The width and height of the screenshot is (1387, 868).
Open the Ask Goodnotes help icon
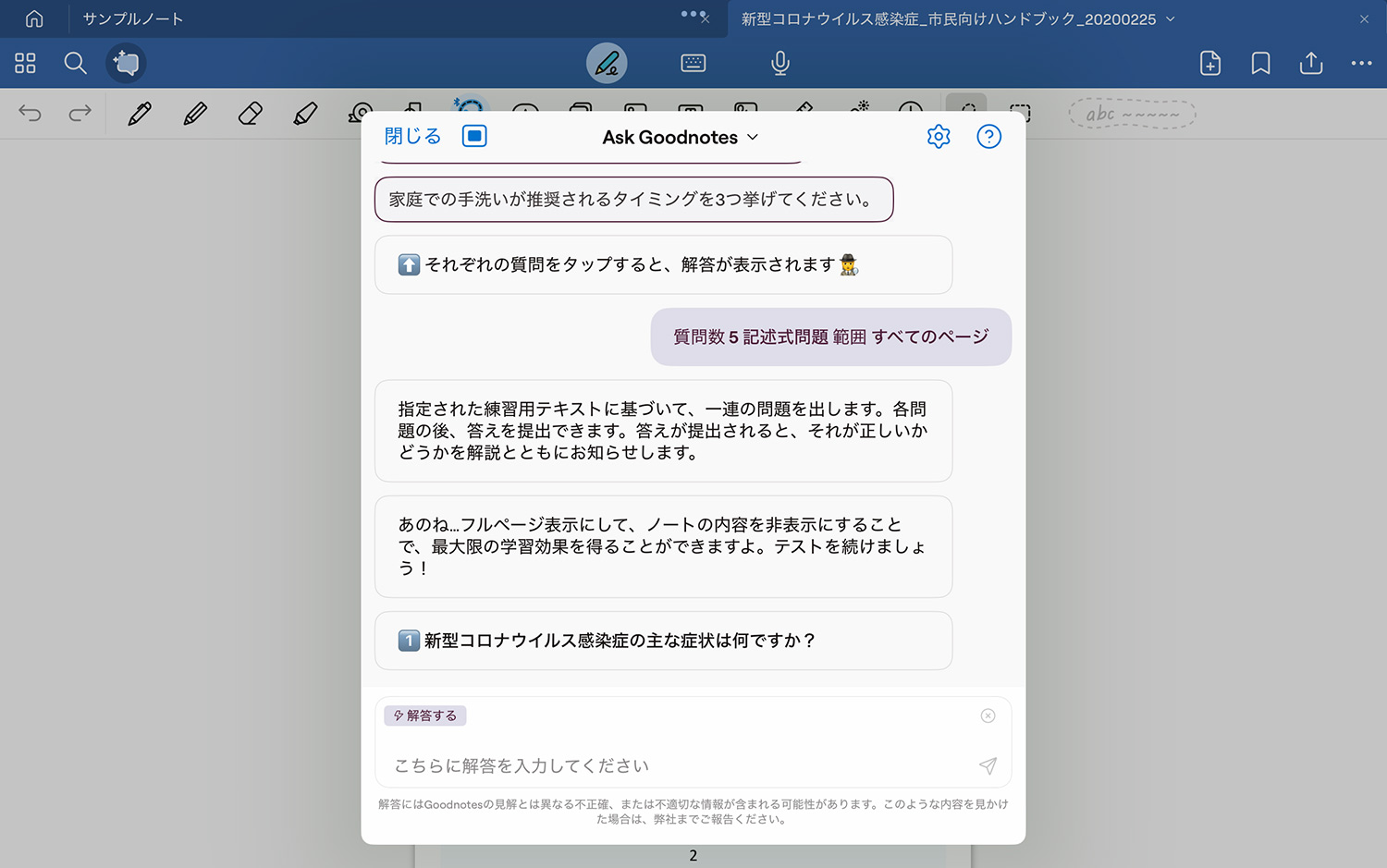(x=989, y=137)
